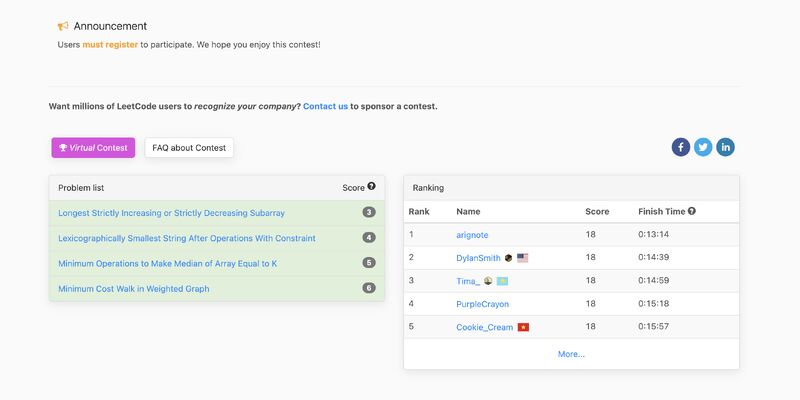Open the Contact us link
This screenshot has width=800, height=400.
(x=326, y=107)
